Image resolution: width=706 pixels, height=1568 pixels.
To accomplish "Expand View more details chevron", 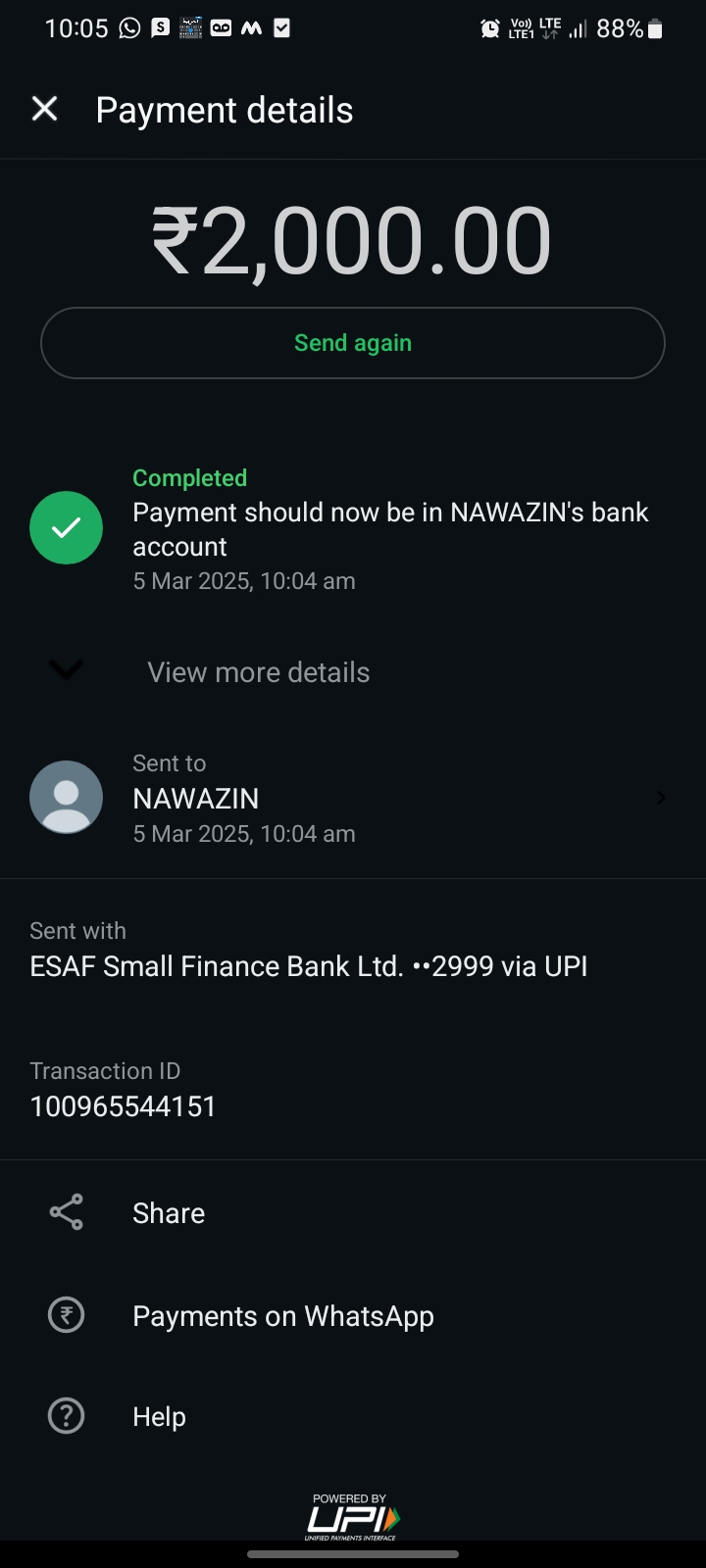I will (66, 671).
